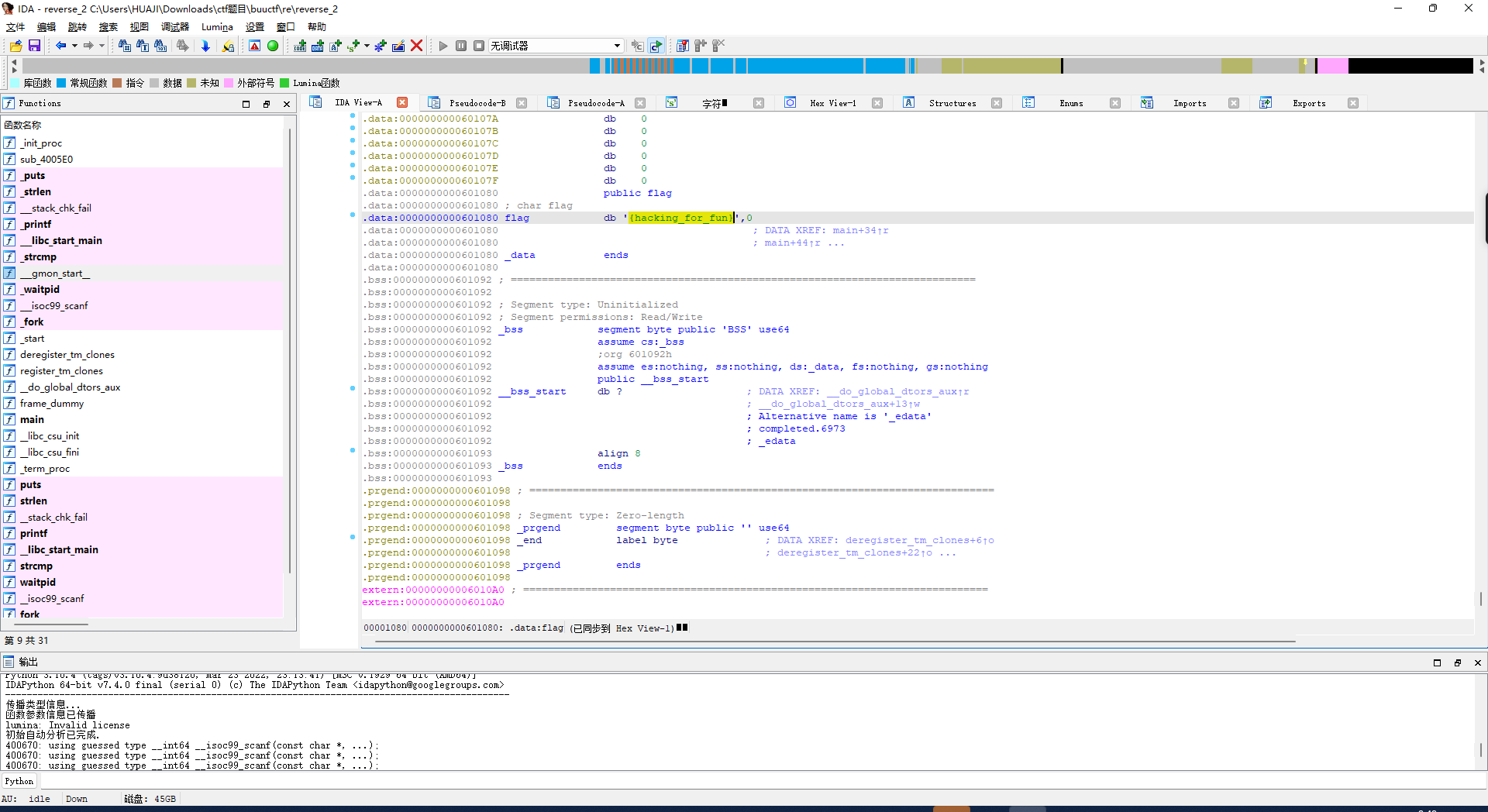The image size is (1488, 812).
Task: Close the Pseudocode-B tab
Action: point(522,103)
